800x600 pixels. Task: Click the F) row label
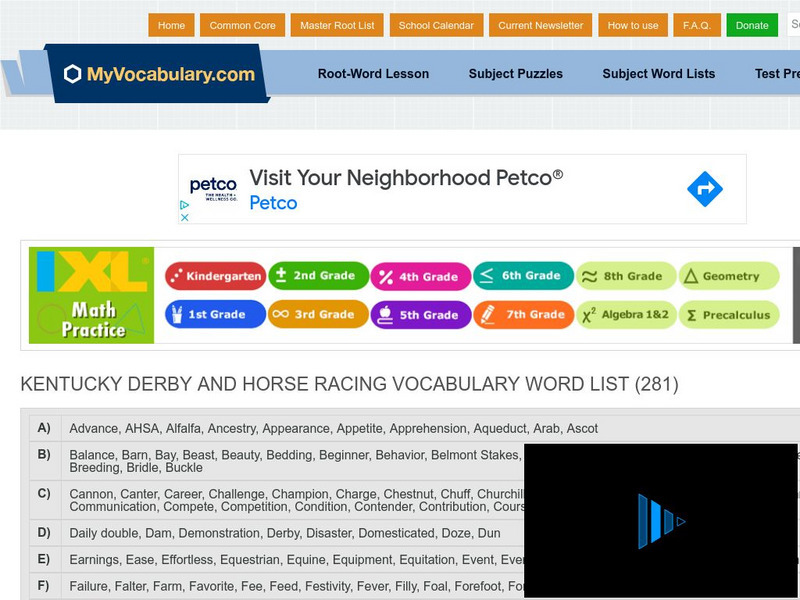[44, 586]
